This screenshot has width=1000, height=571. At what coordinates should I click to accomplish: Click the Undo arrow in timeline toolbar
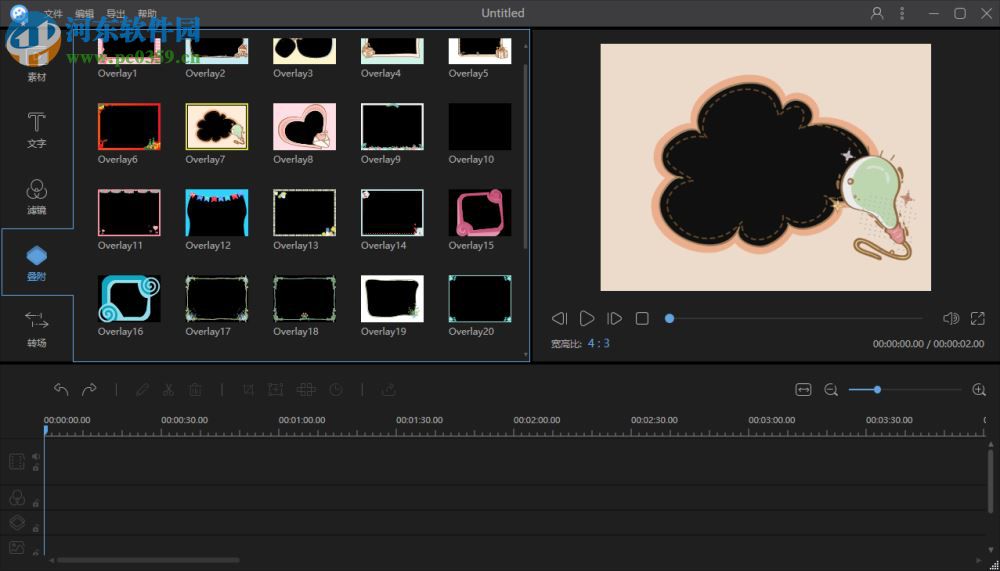pyautogui.click(x=61, y=390)
